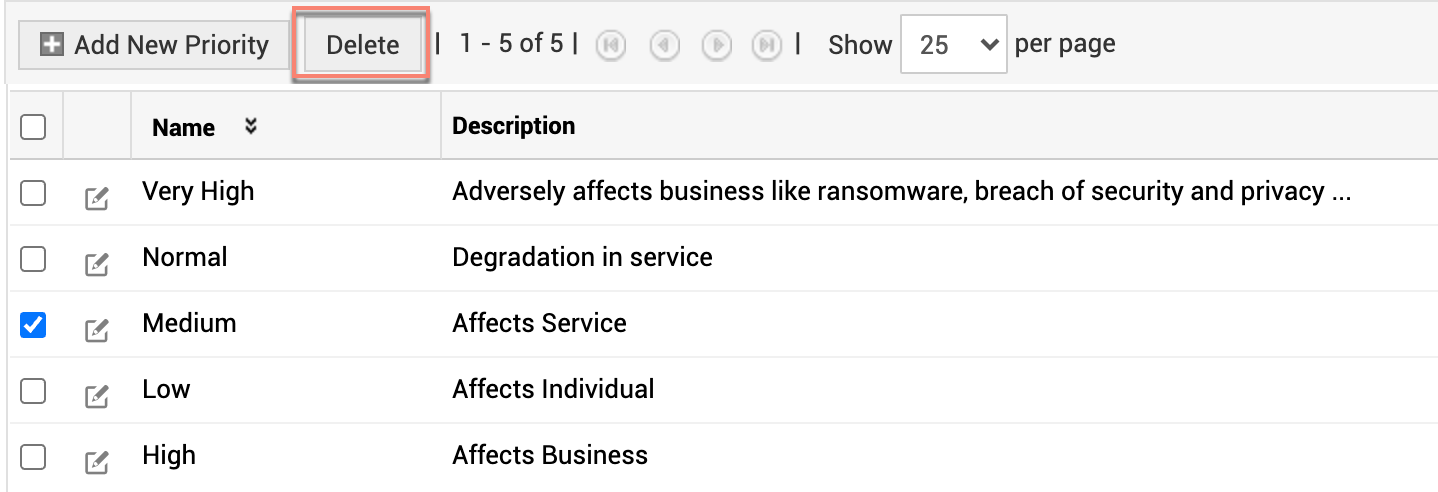Image resolution: width=1438 pixels, height=492 pixels.
Task: Toggle the select-all checkbox in header
Action: coord(33,127)
